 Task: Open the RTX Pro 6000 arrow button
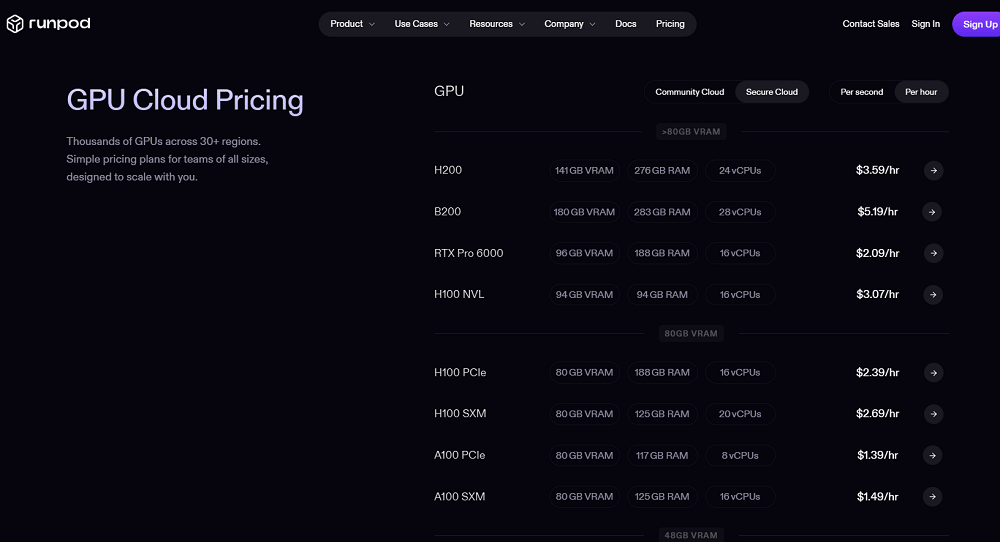click(932, 253)
